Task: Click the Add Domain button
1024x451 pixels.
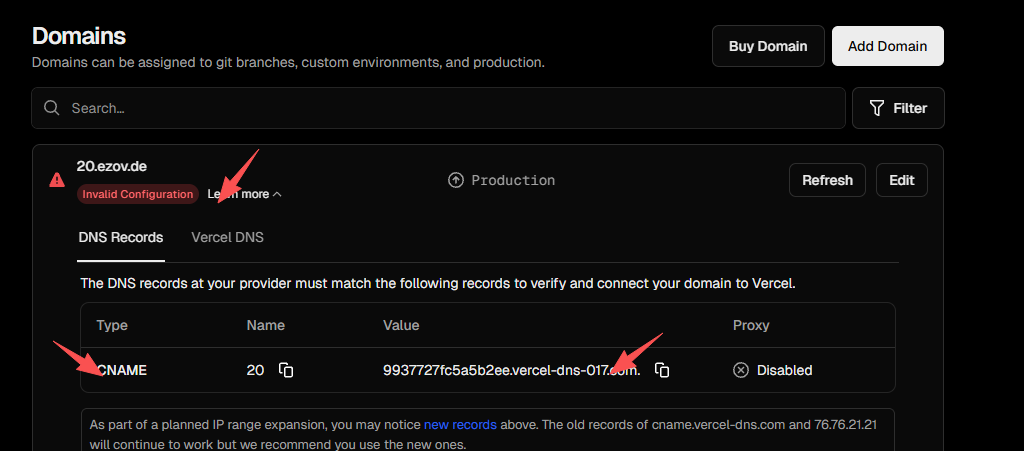Action: click(x=887, y=46)
